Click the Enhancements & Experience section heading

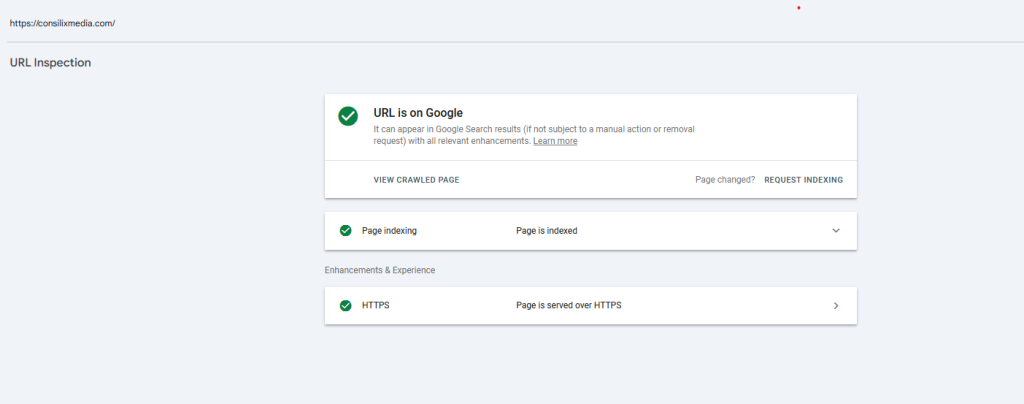point(380,270)
